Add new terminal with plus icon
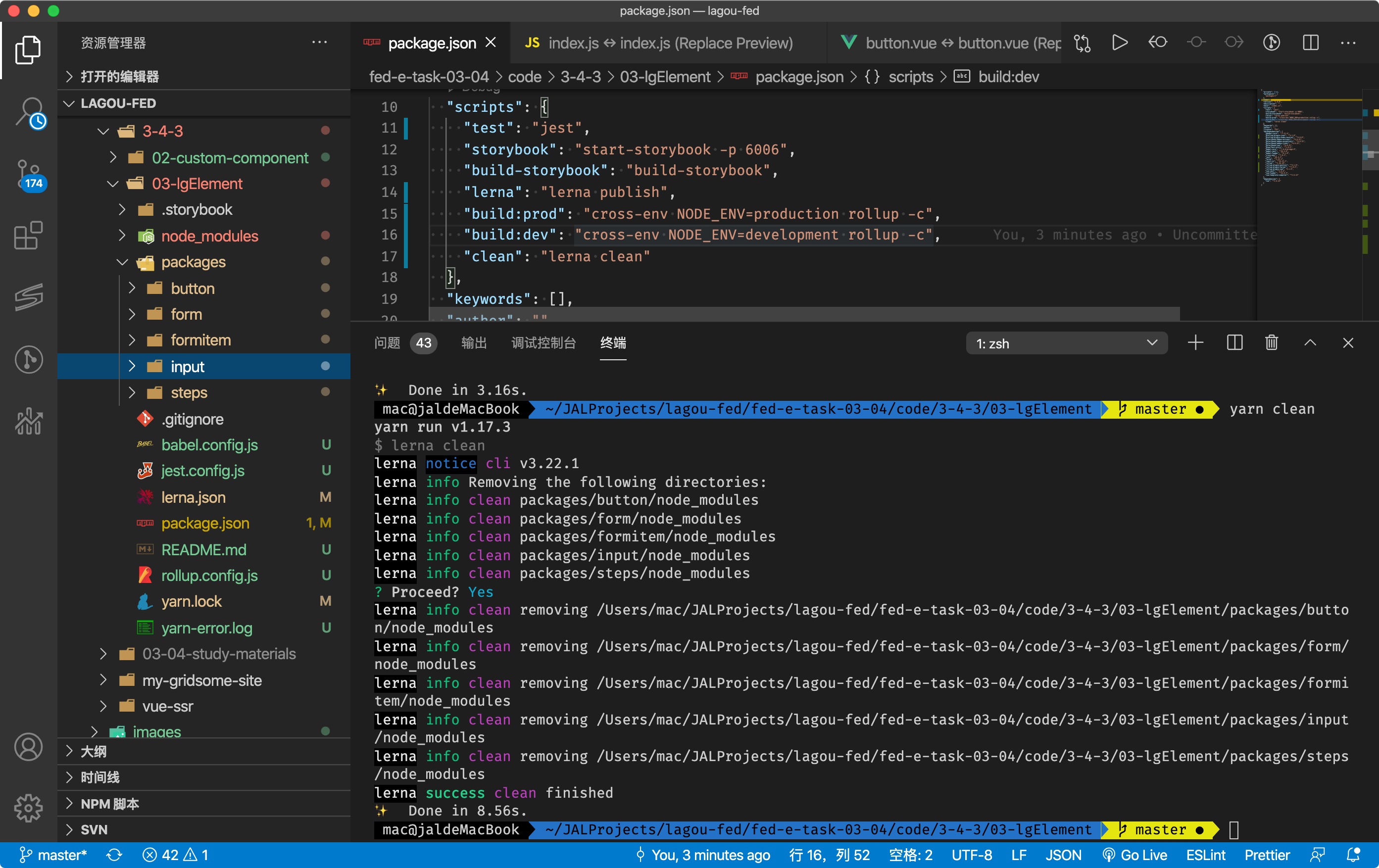 (x=1195, y=343)
